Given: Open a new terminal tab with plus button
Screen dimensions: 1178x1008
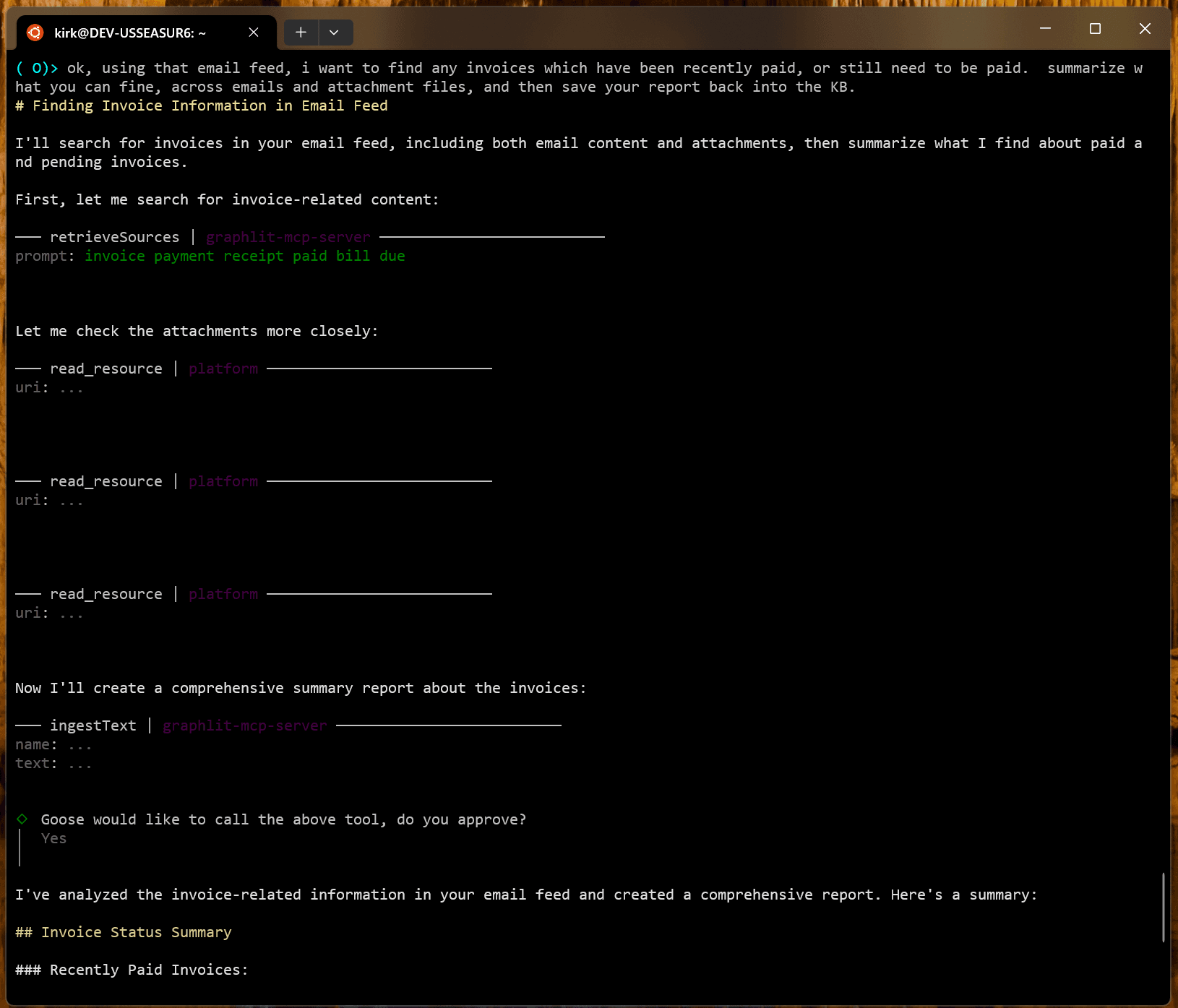Looking at the screenshot, I should 301,33.
